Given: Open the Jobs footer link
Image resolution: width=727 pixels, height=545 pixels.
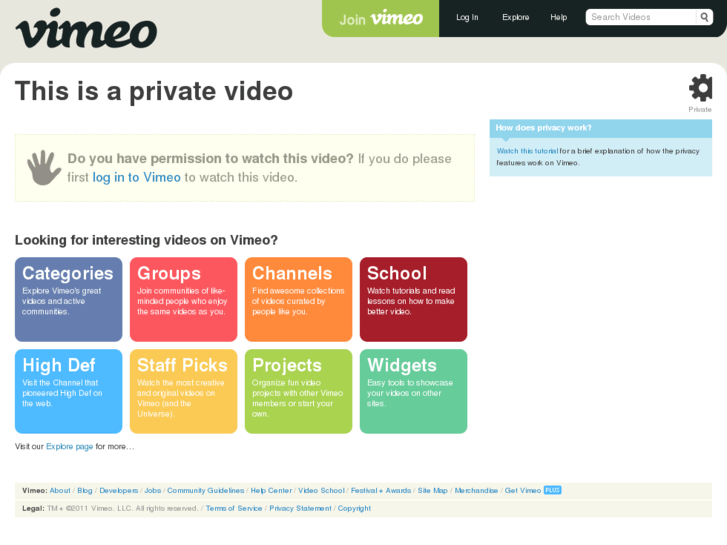Looking at the screenshot, I should pyautogui.click(x=153, y=490).
